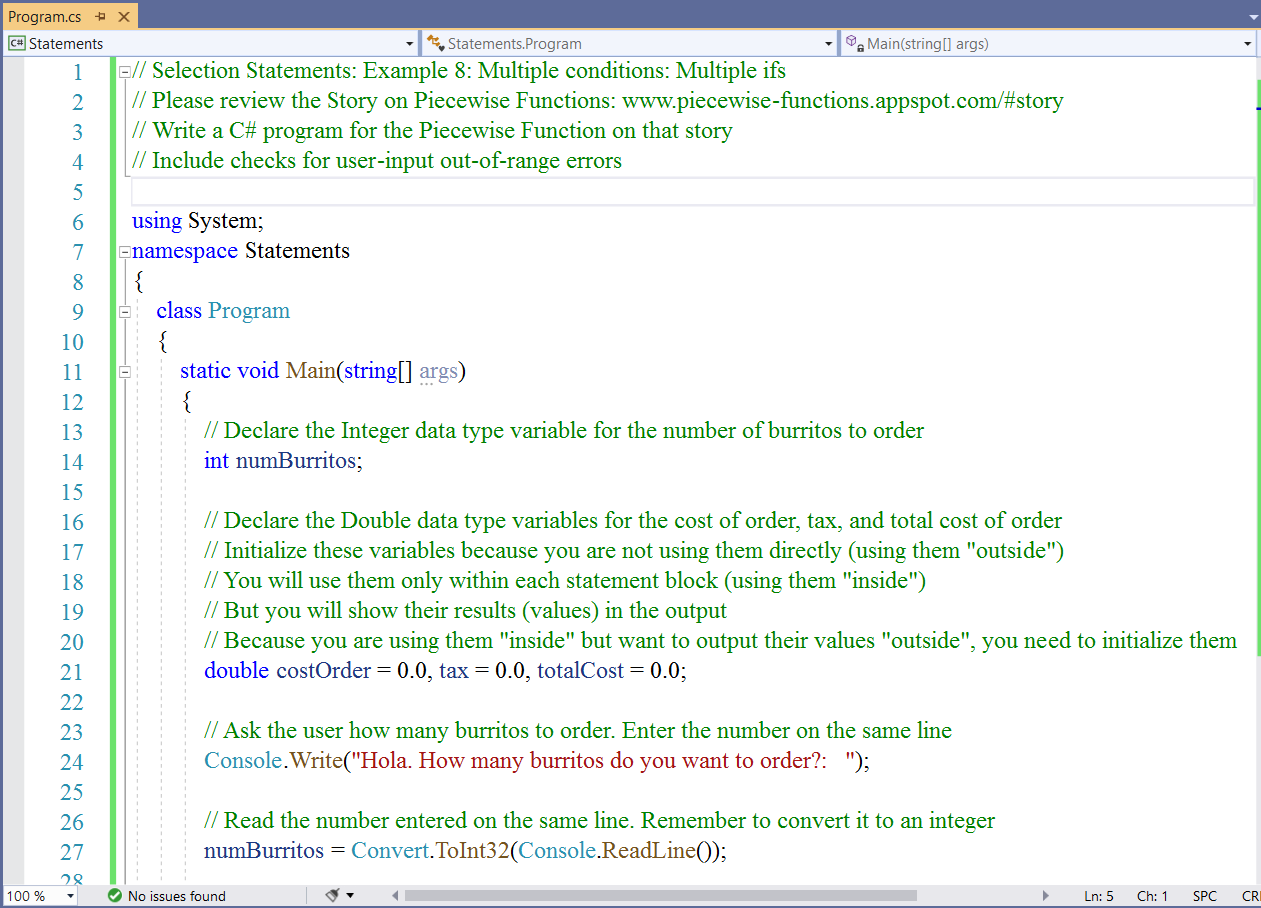Open the Main(string[] args) member dropdown
Image resolution: width=1261 pixels, height=908 pixels.
pyautogui.click(x=1247, y=44)
